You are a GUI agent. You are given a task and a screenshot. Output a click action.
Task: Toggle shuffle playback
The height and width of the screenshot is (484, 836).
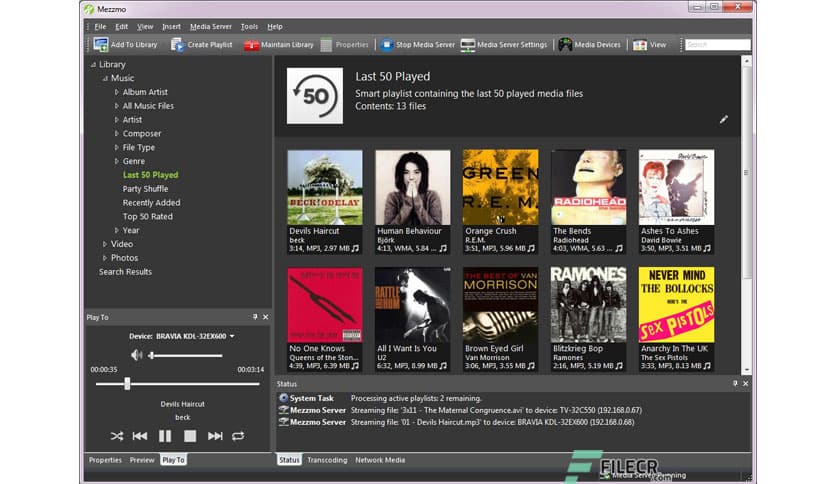[117, 436]
